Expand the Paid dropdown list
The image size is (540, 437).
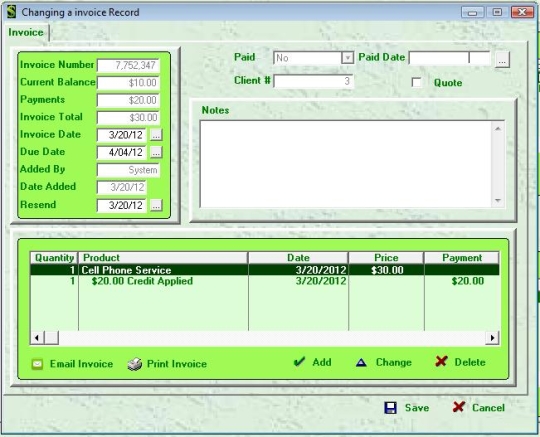click(347, 58)
